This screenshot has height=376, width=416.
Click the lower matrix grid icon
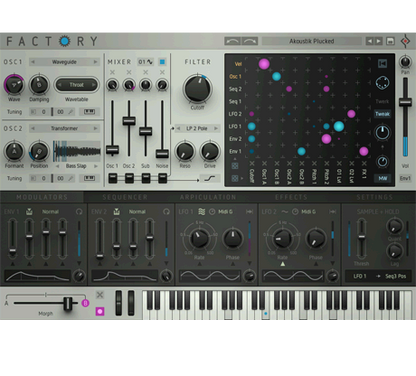[x=235, y=178]
